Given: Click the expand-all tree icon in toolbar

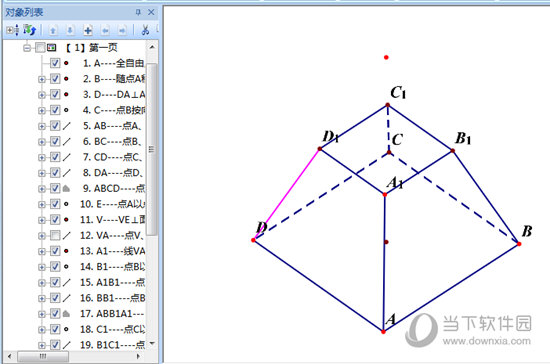Looking at the screenshot, I should click(x=13, y=31).
